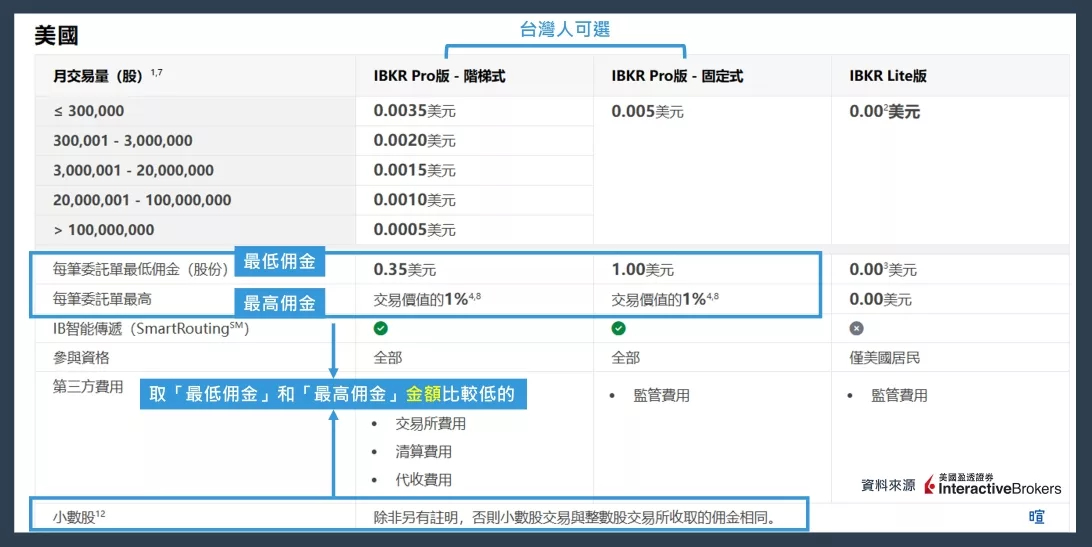
Task: Click the IBKR Lite版 column header
Action: click(888, 77)
